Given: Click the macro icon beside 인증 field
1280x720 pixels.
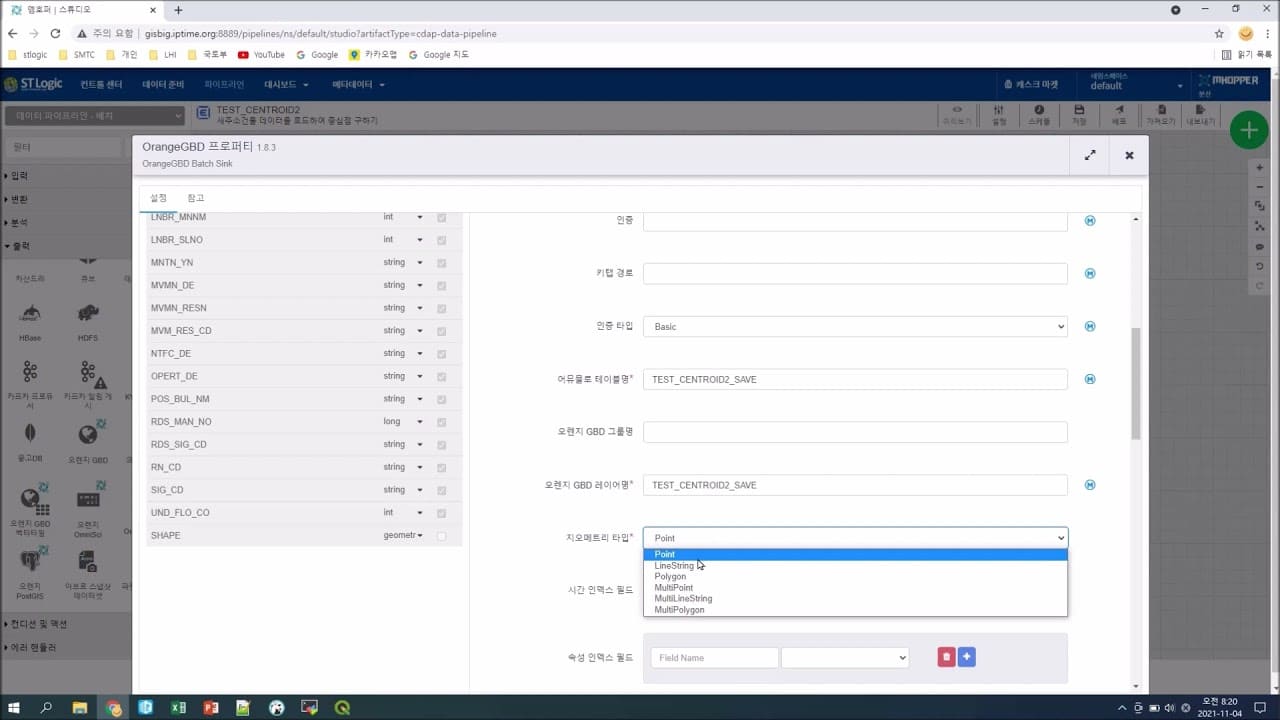Looking at the screenshot, I should point(1090,220).
